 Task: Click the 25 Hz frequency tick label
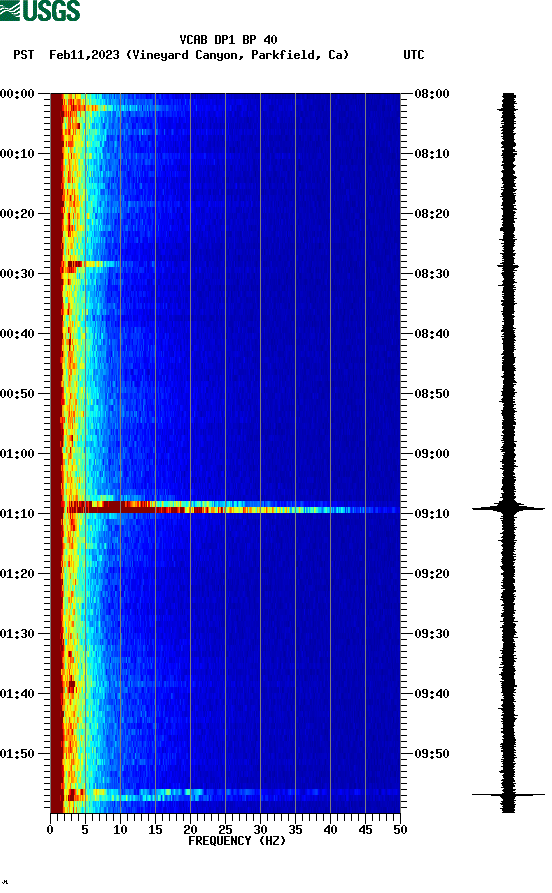pyautogui.click(x=225, y=830)
